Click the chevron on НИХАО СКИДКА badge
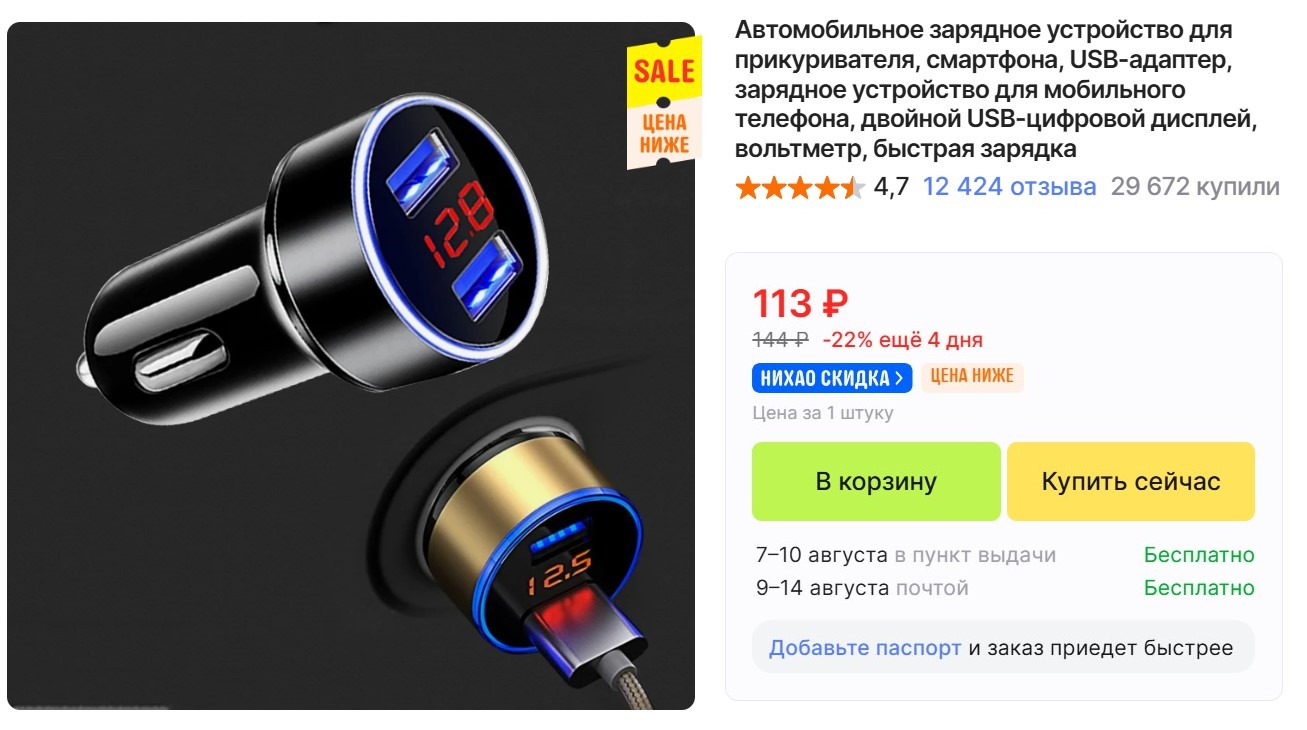Viewport: 1307px width, 730px height. point(899,378)
